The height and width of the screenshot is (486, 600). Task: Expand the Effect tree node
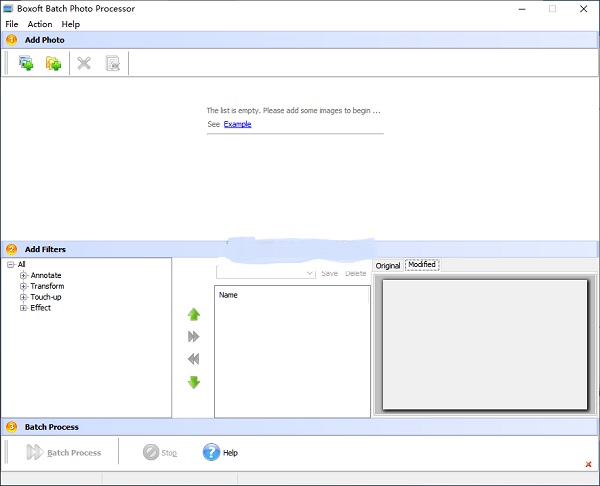tap(23, 308)
